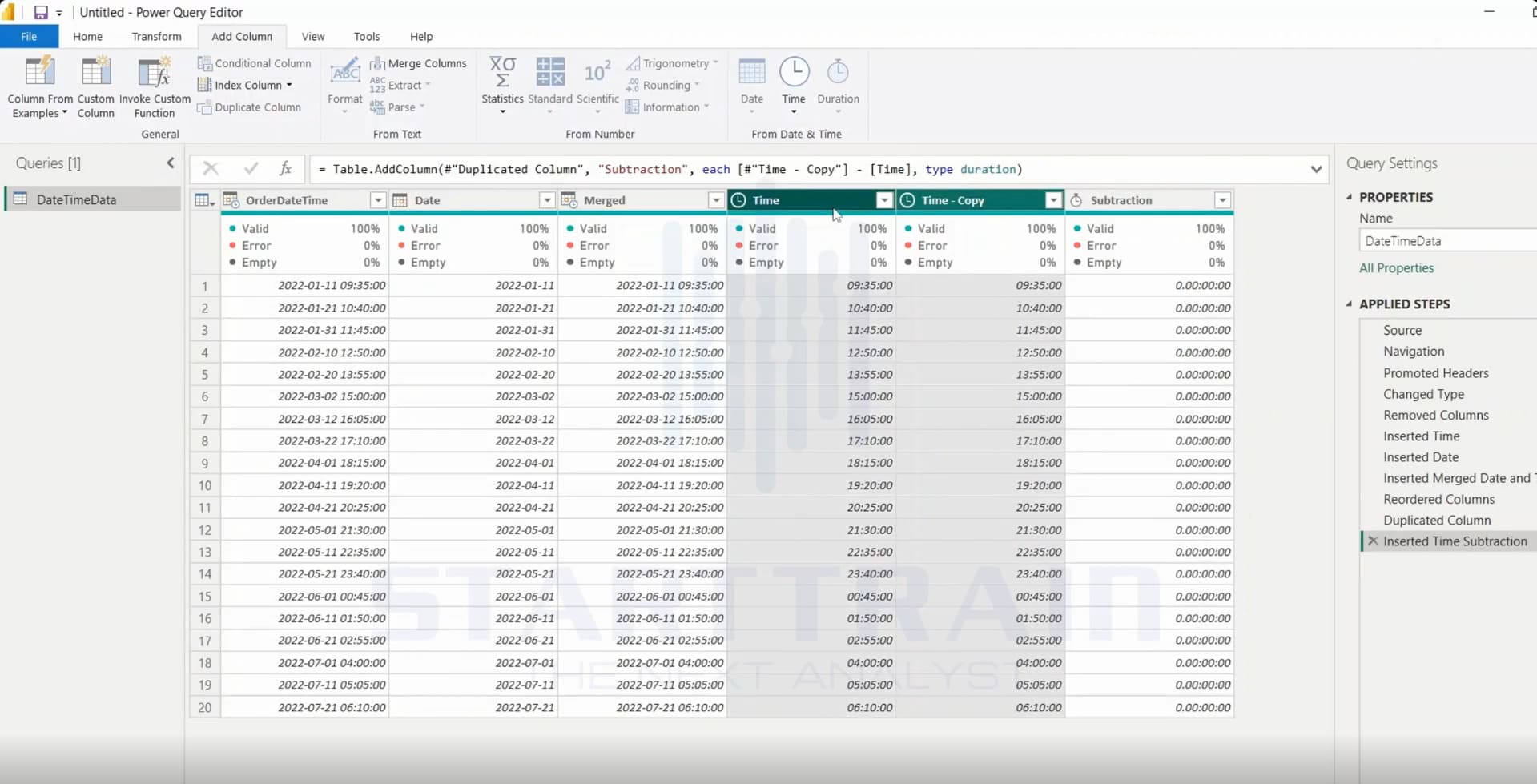Click Duplicate Column in ribbon

250,107
